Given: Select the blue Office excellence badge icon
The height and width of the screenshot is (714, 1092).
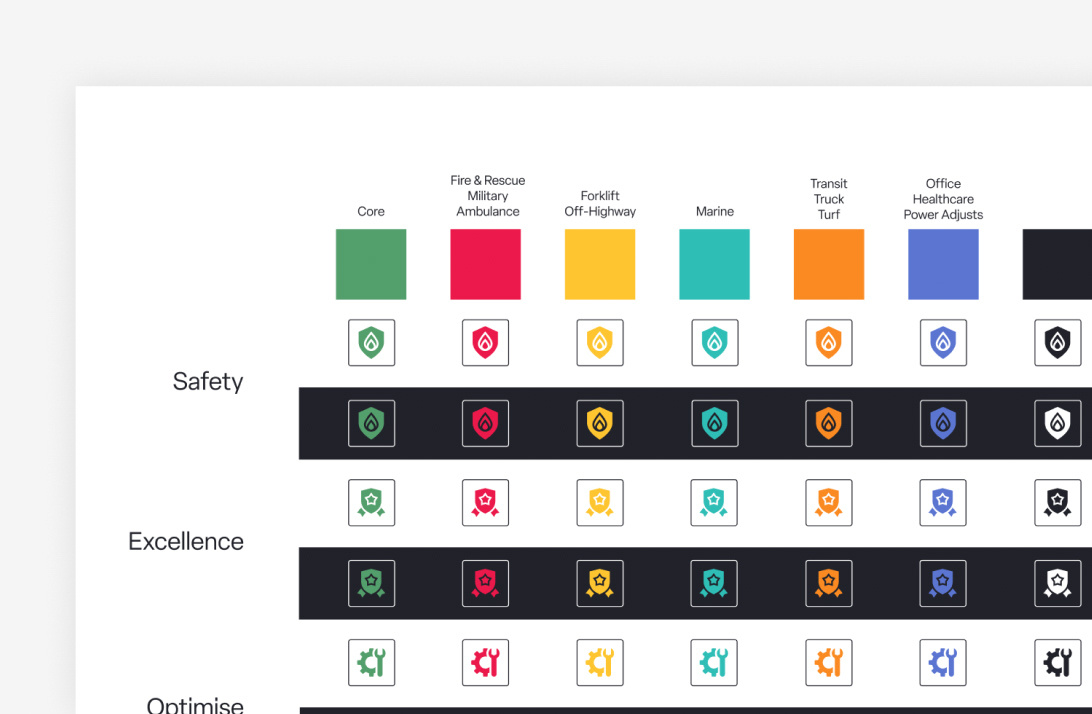Looking at the screenshot, I should 943,503.
